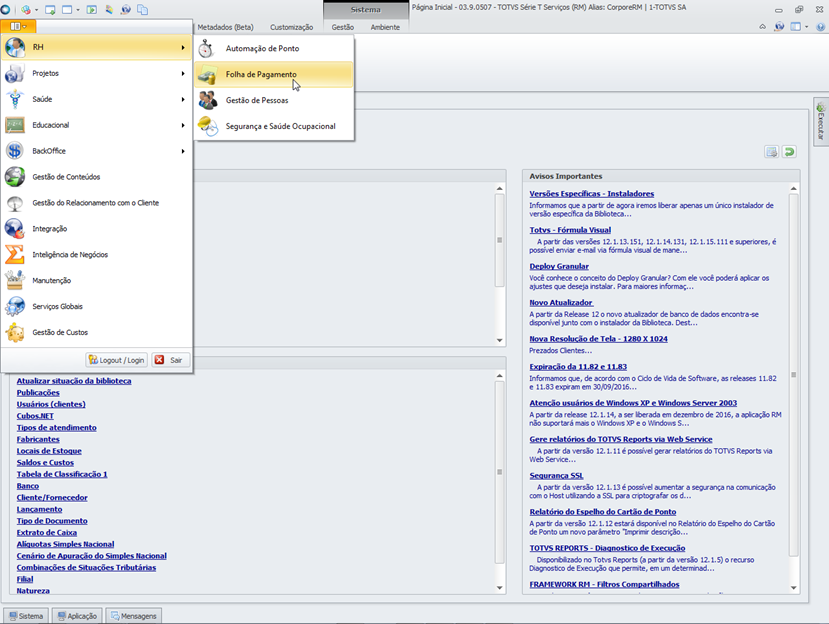Click the copy documents toolbar icon

click(143, 10)
